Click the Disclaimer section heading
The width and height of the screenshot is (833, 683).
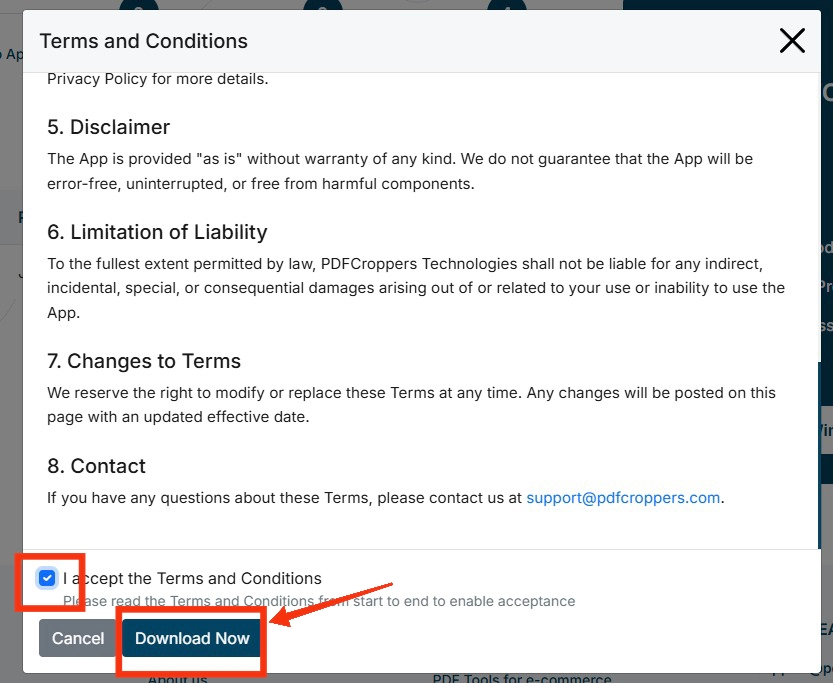click(x=108, y=127)
